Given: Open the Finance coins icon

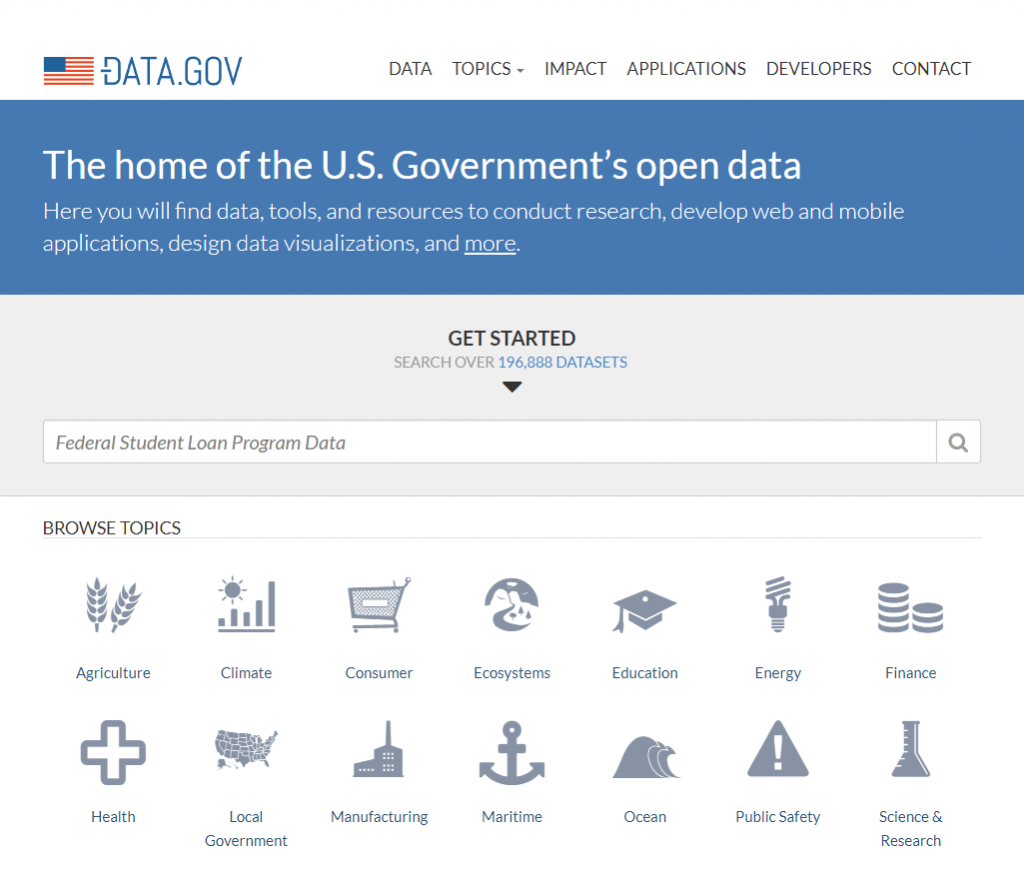Looking at the screenshot, I should pyautogui.click(x=910, y=607).
